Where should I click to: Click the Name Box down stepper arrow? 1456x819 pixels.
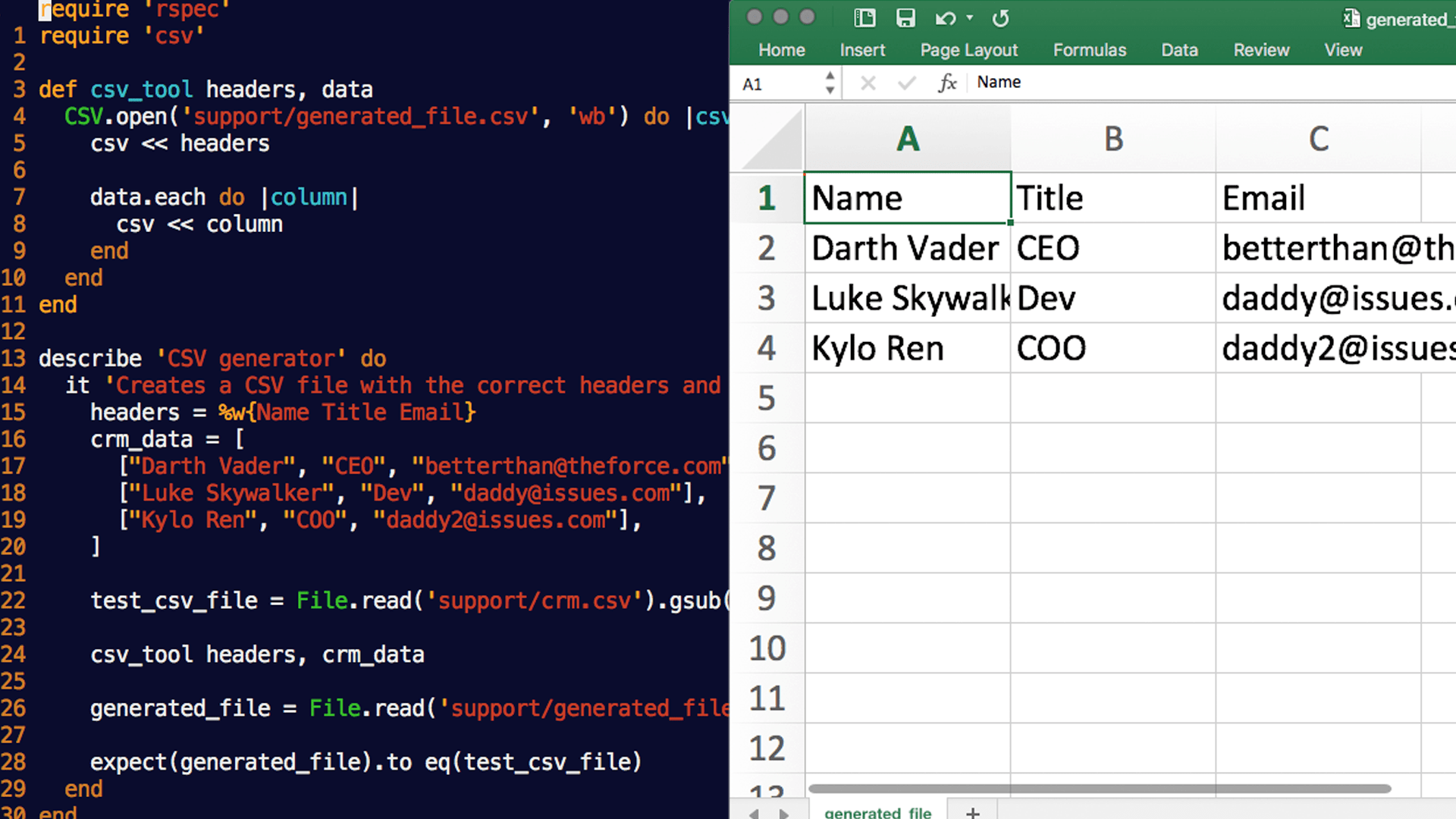point(829,89)
